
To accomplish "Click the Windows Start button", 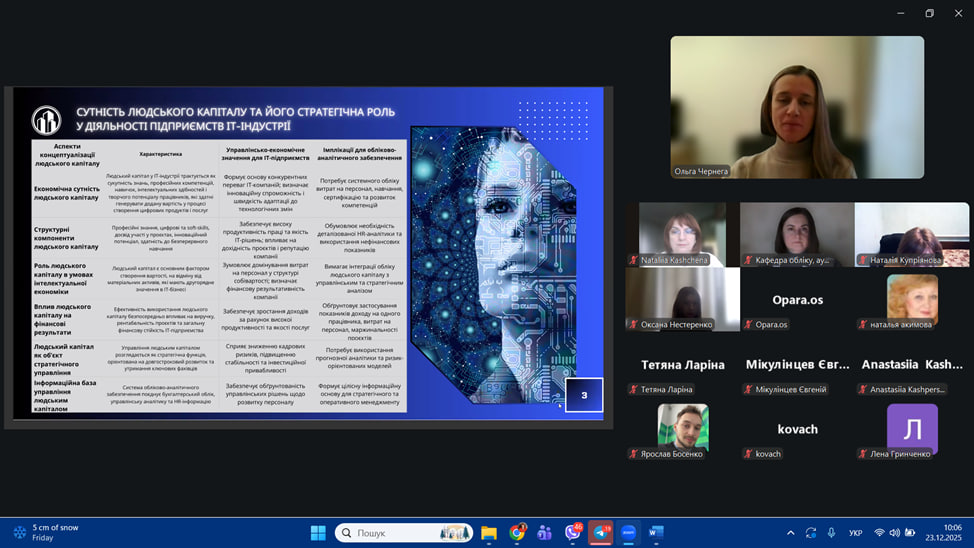I will (318, 533).
